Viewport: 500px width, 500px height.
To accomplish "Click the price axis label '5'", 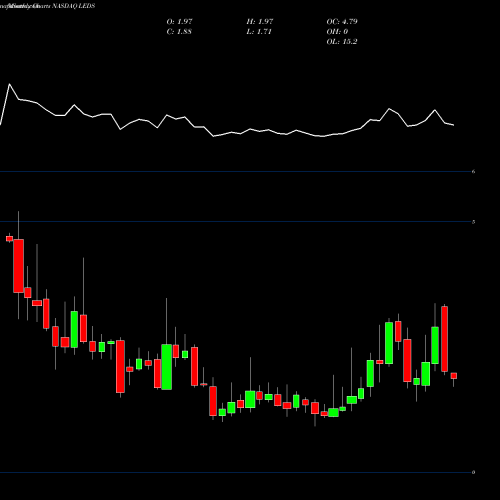I will point(473,222).
